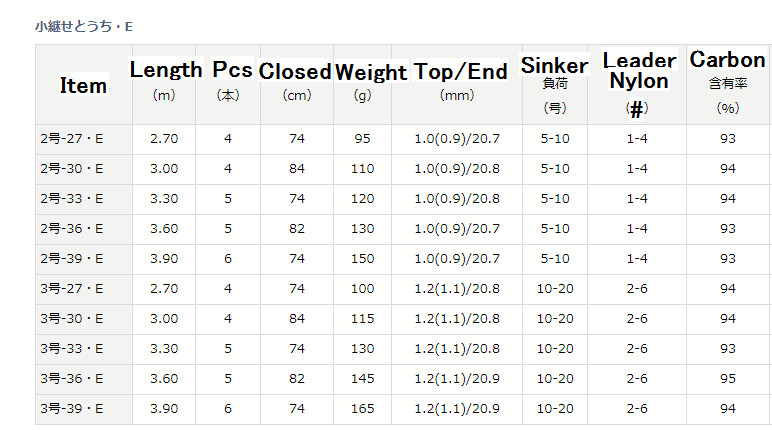Click the Closed (cm) column header
Image resolution: width=772 pixels, height=430 pixels.
click(297, 85)
